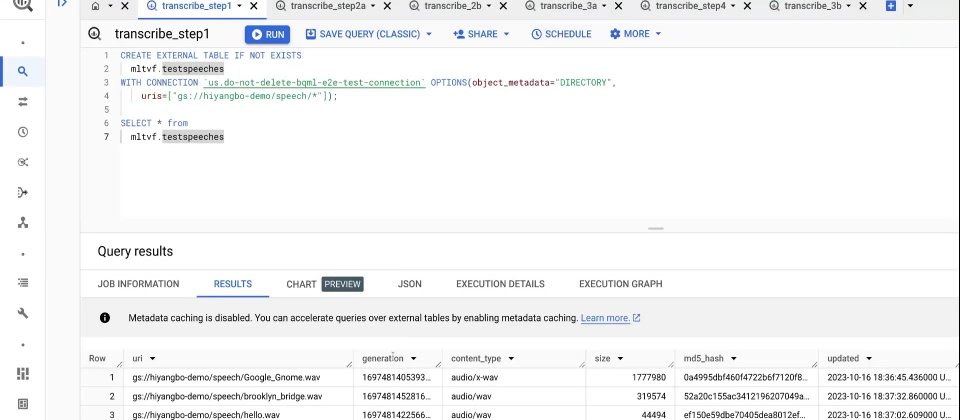Screen dimensions: 960x420
Task: Click connection name us.do-not-delete-bqml-e2e-test-connection in editor
Action: 314,83
